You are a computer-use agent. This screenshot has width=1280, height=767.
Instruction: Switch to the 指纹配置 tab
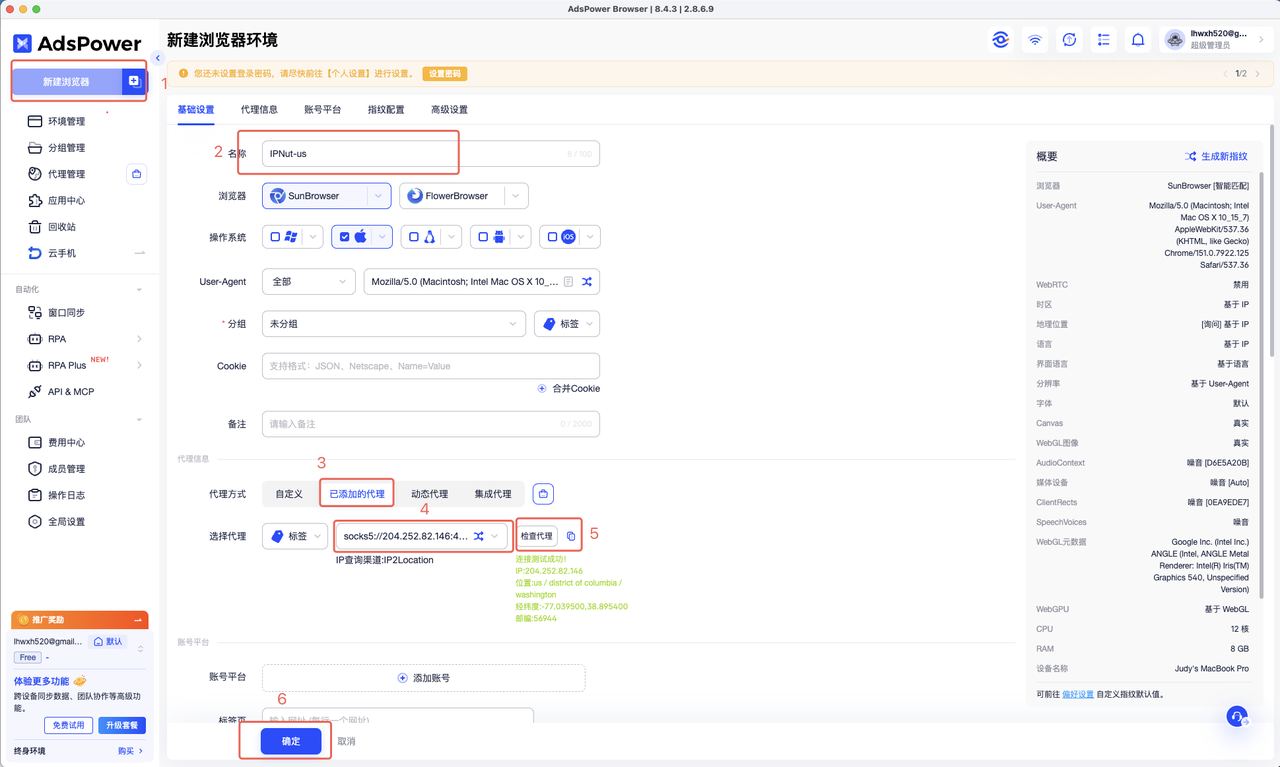click(x=386, y=110)
